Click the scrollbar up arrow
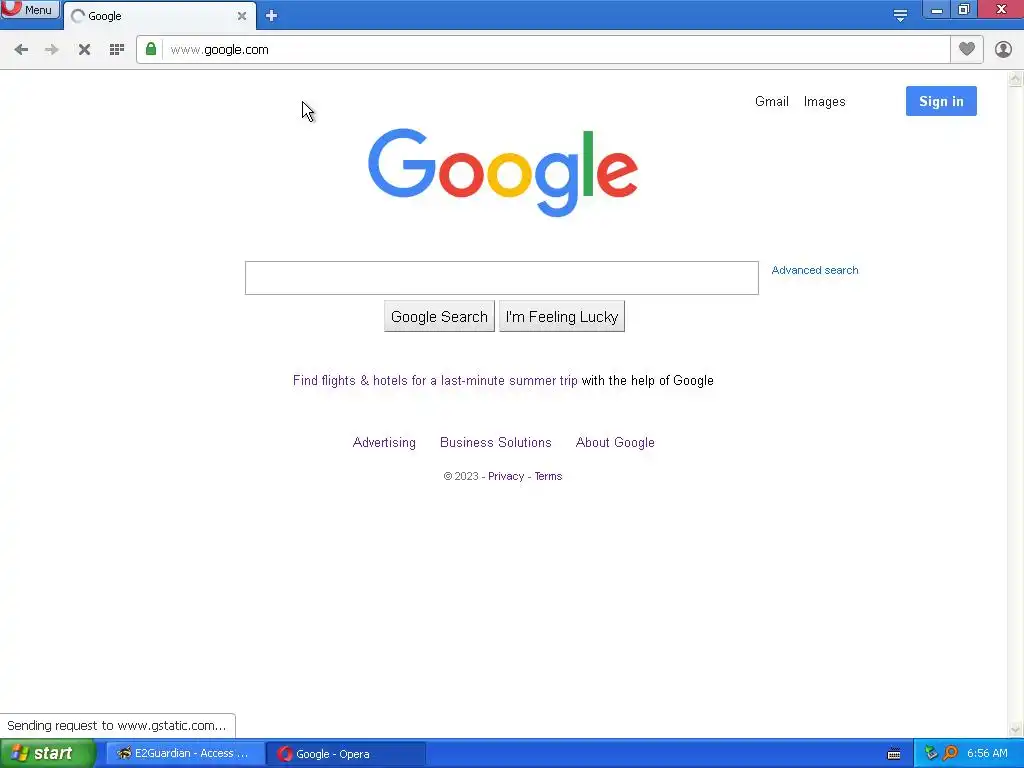The image size is (1024, 768). point(1015,79)
